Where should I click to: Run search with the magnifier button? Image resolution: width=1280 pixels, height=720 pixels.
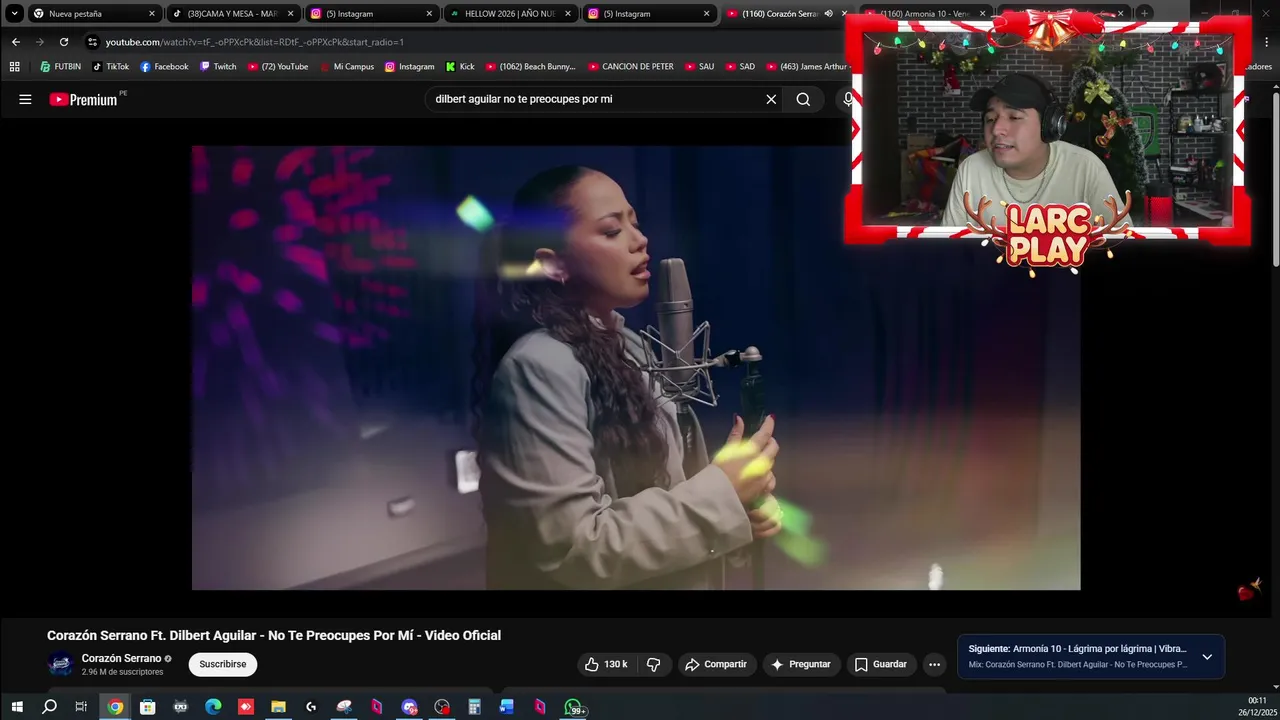[x=803, y=99]
